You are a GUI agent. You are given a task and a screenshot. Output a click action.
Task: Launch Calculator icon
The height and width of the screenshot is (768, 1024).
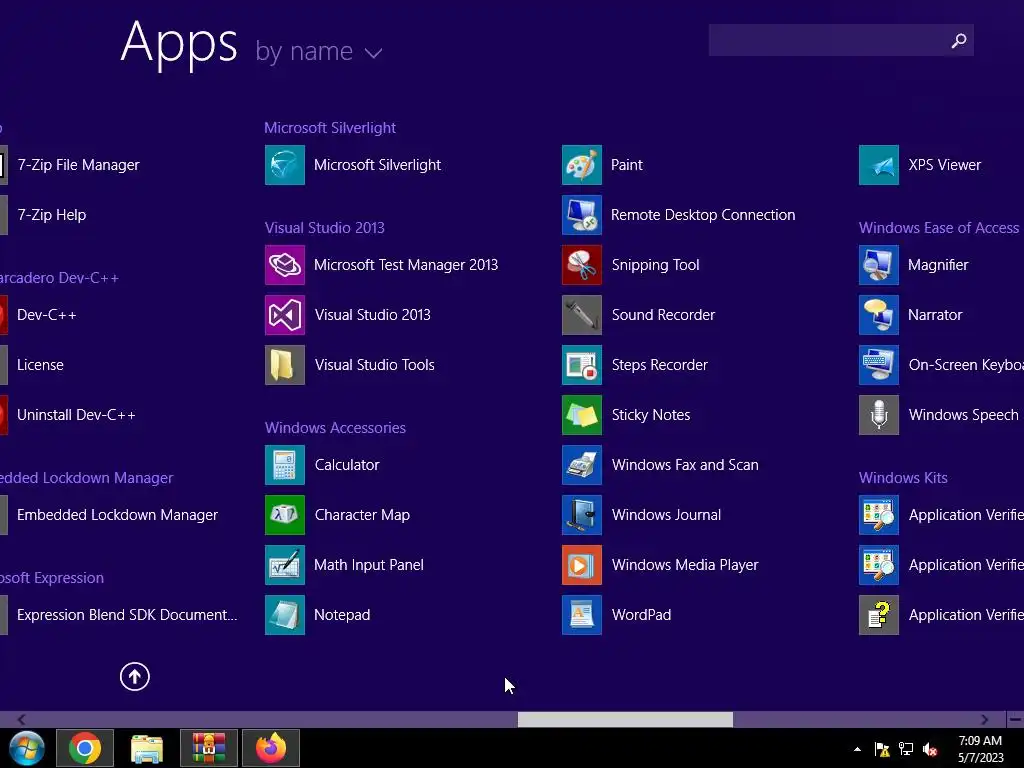285,465
